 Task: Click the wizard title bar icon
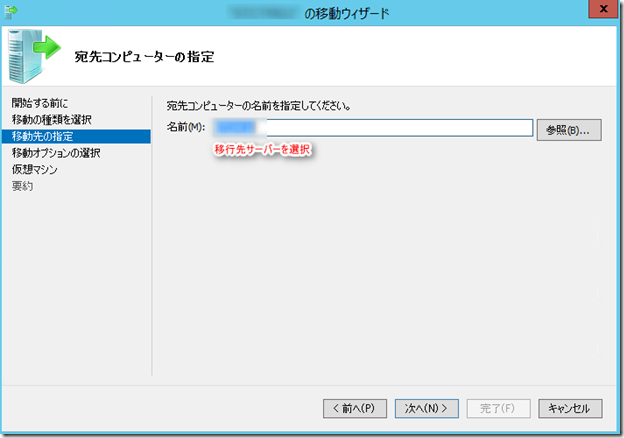click(x=11, y=12)
